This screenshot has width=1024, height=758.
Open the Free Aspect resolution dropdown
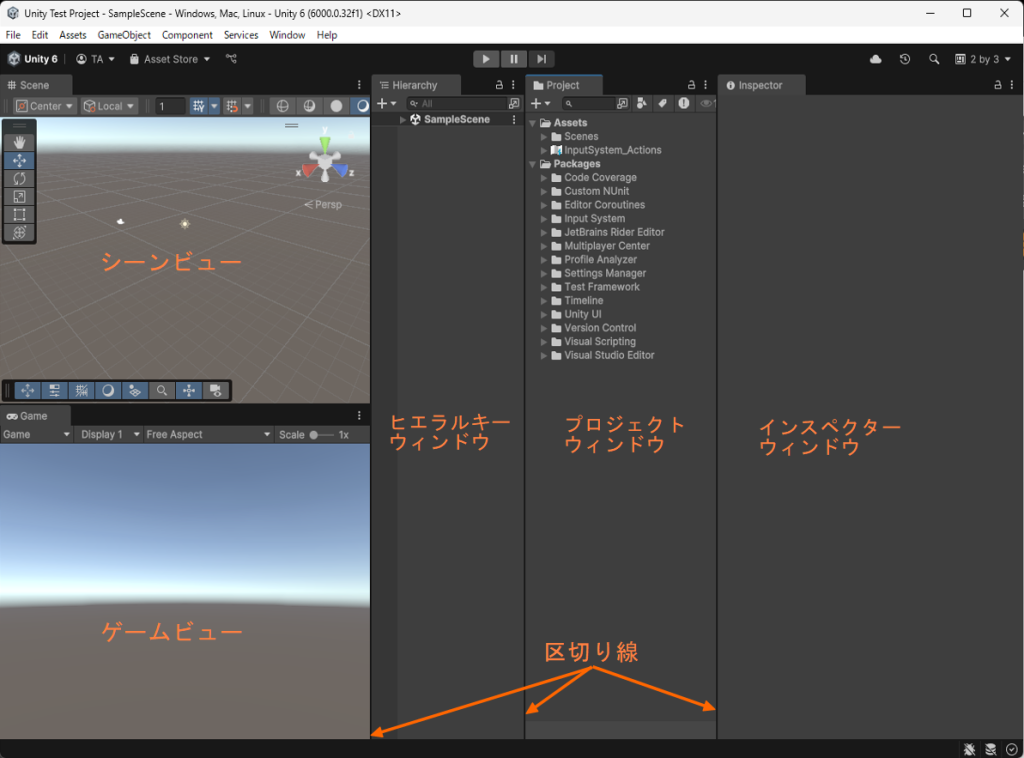click(208, 434)
